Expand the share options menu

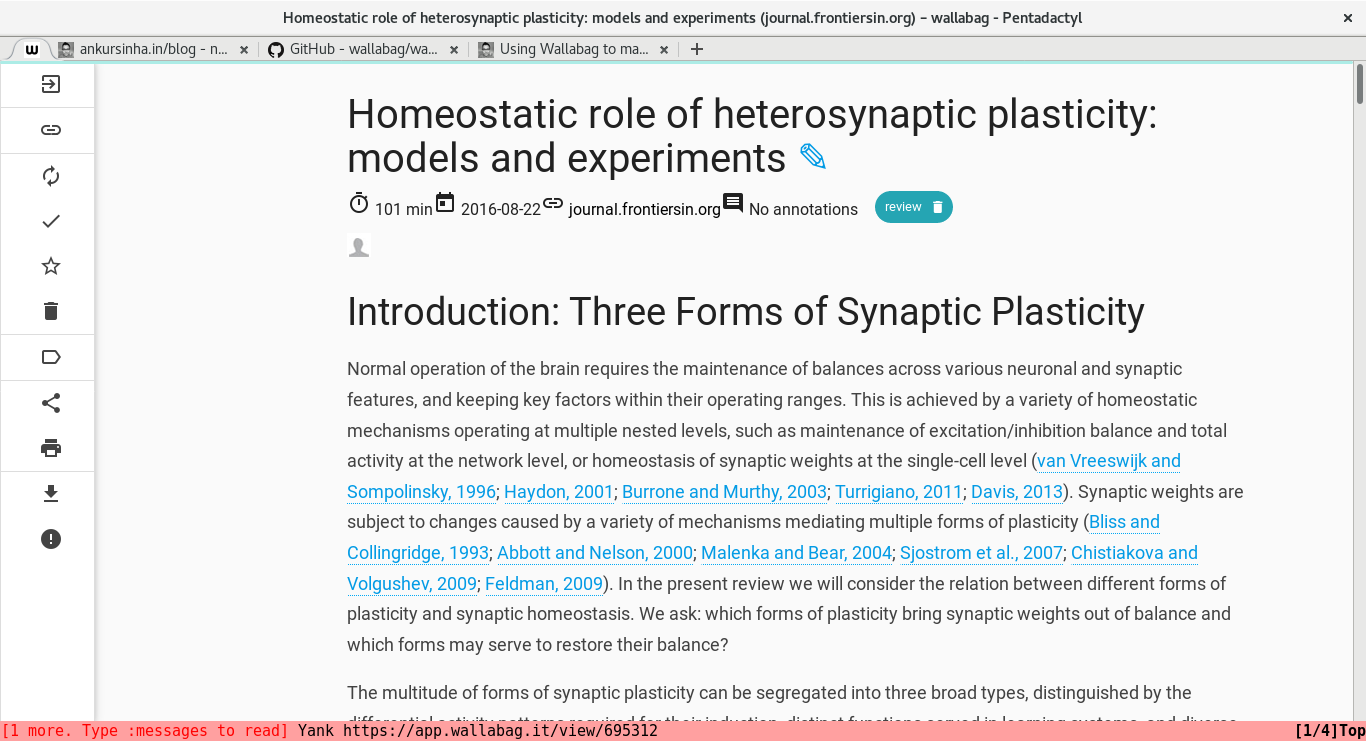click(x=51, y=403)
